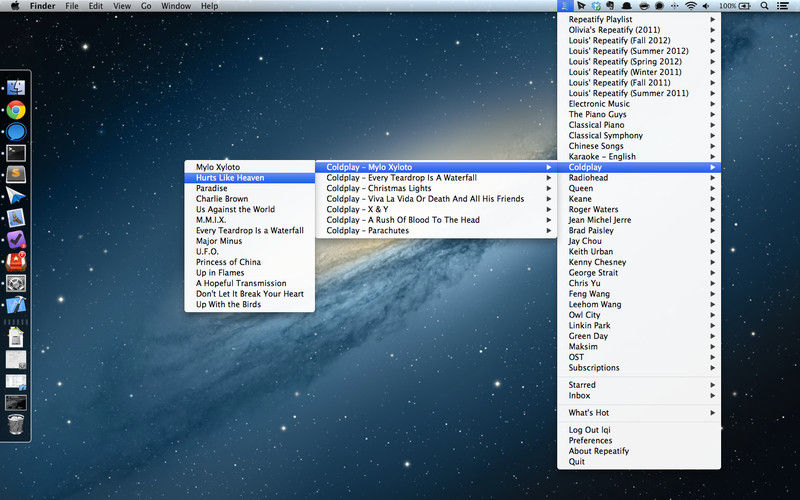Expand arrow for Coldplay – Christmas Lights
This screenshot has height=500, width=800.
click(x=549, y=188)
